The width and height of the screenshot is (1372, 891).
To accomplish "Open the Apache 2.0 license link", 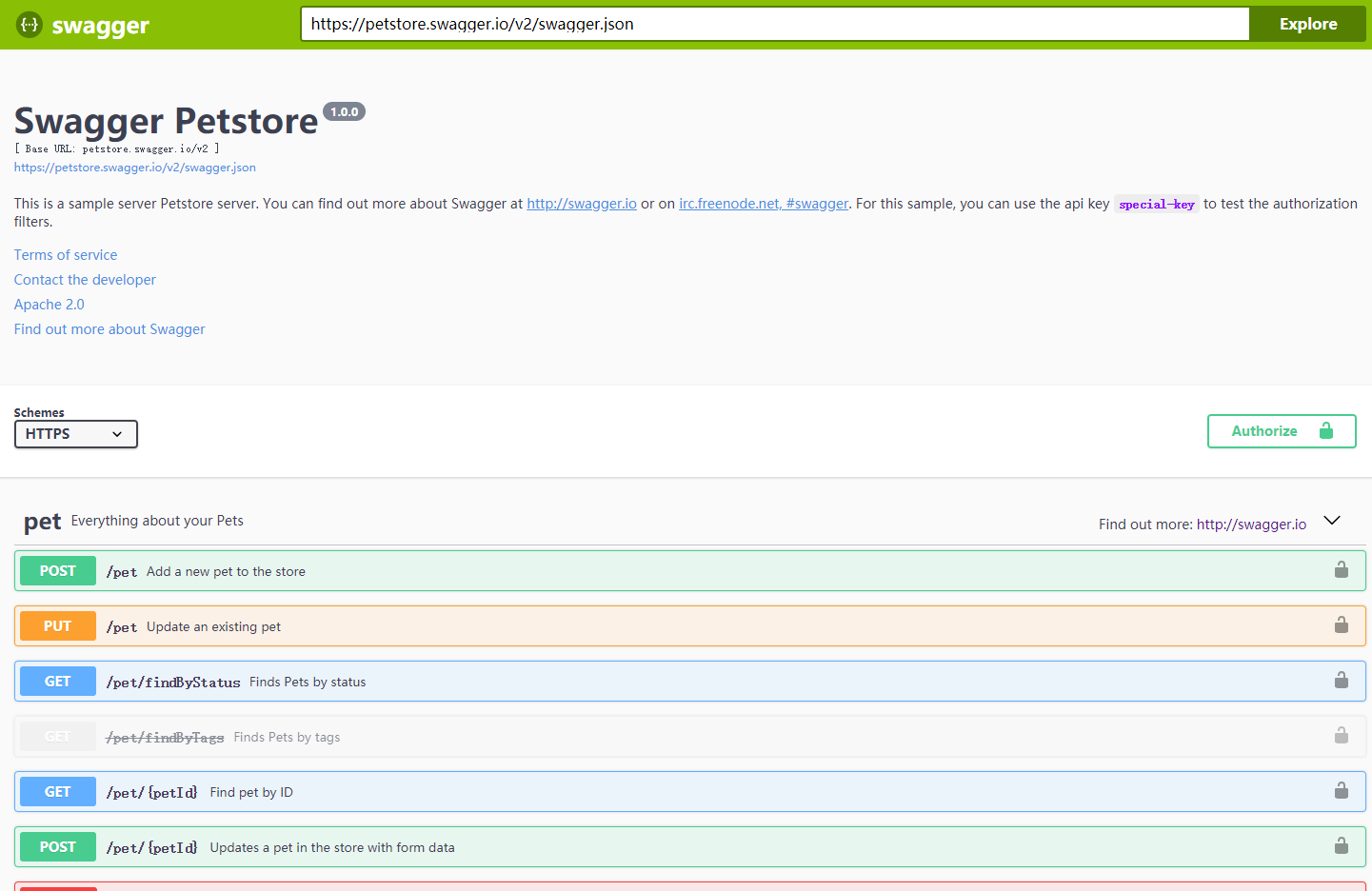I will tap(50, 305).
